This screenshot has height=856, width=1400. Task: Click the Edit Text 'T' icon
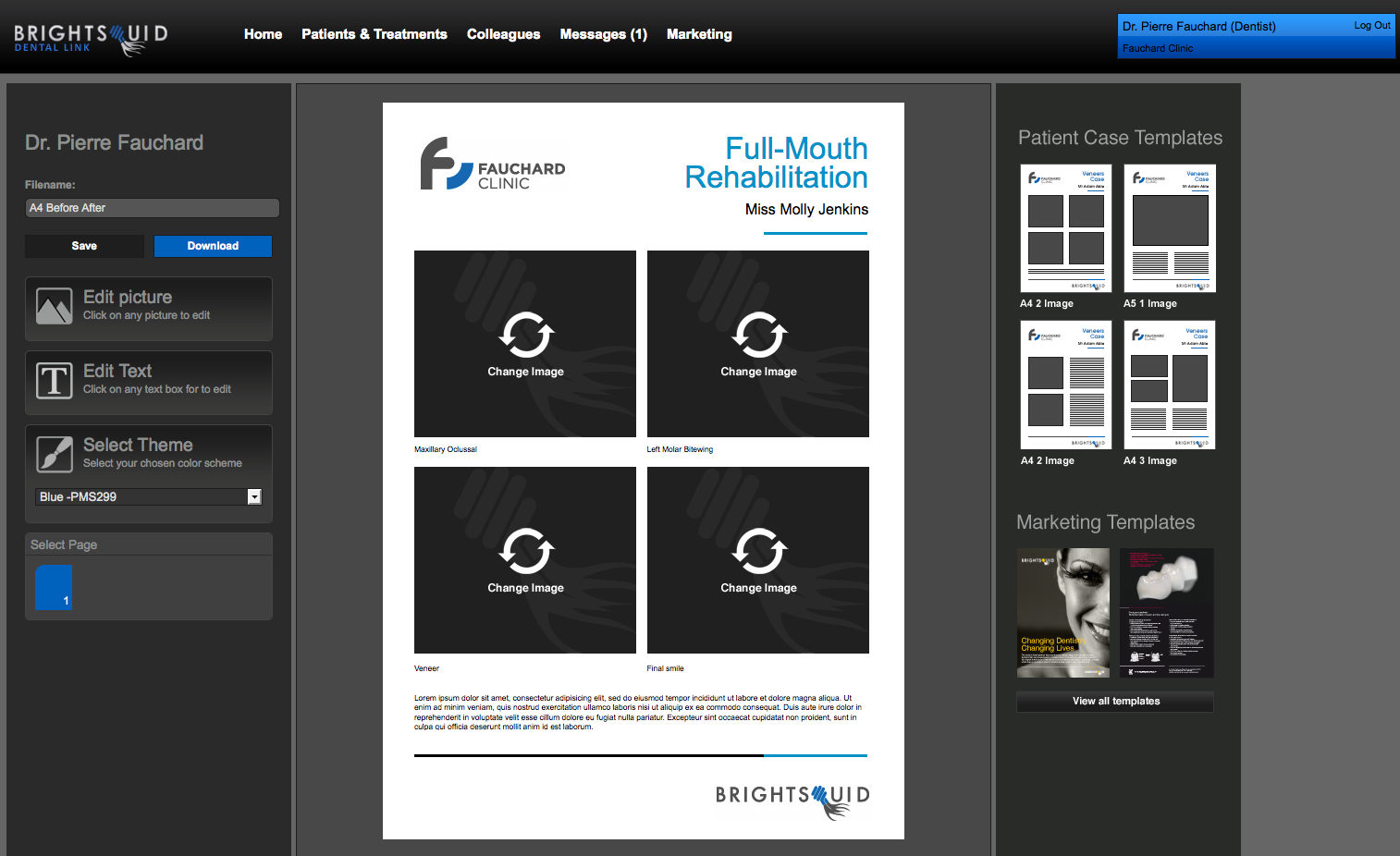(x=54, y=380)
